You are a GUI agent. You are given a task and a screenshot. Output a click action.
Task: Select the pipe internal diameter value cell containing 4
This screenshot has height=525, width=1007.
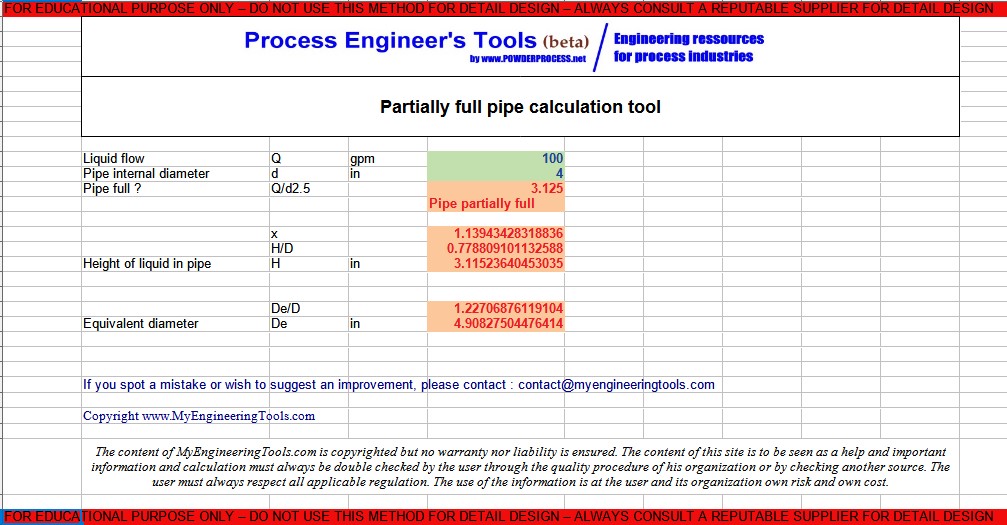tap(496, 173)
